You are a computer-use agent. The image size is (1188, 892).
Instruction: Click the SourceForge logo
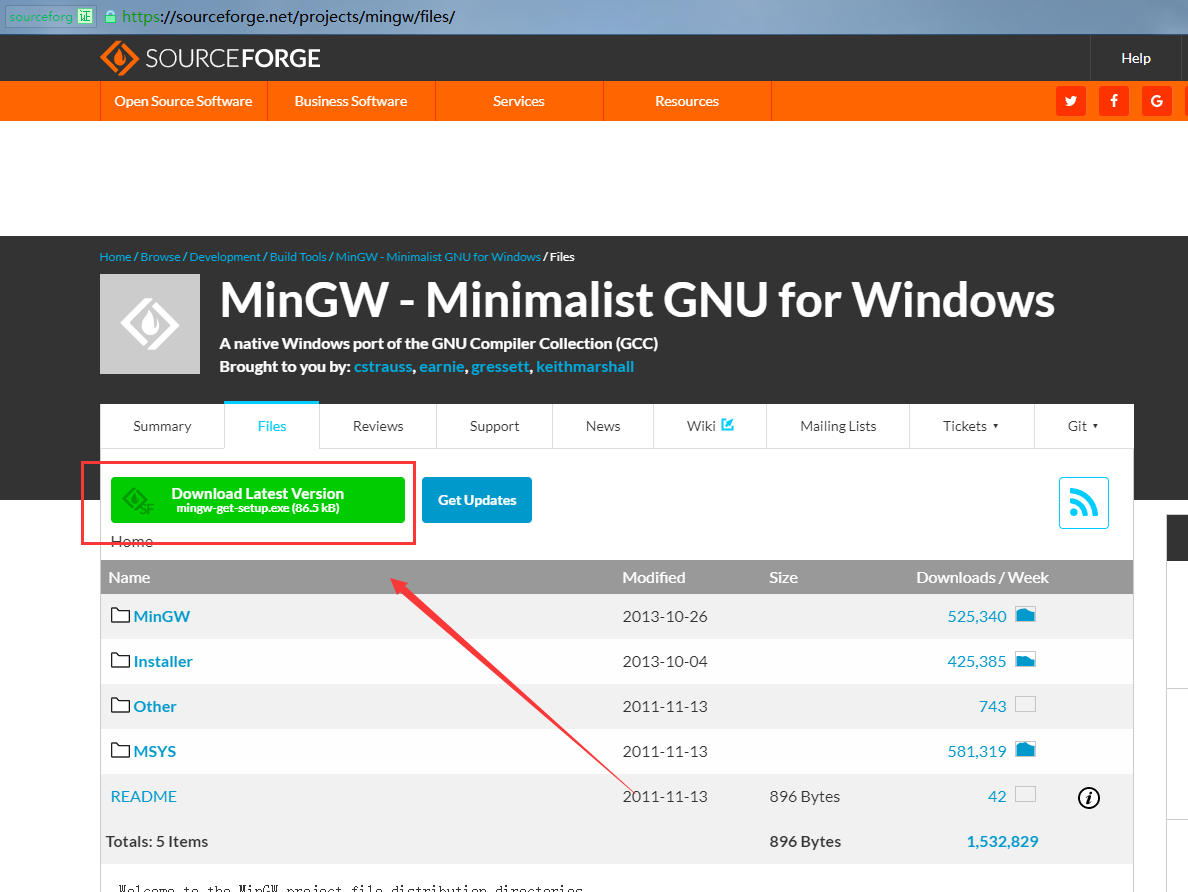(210, 57)
